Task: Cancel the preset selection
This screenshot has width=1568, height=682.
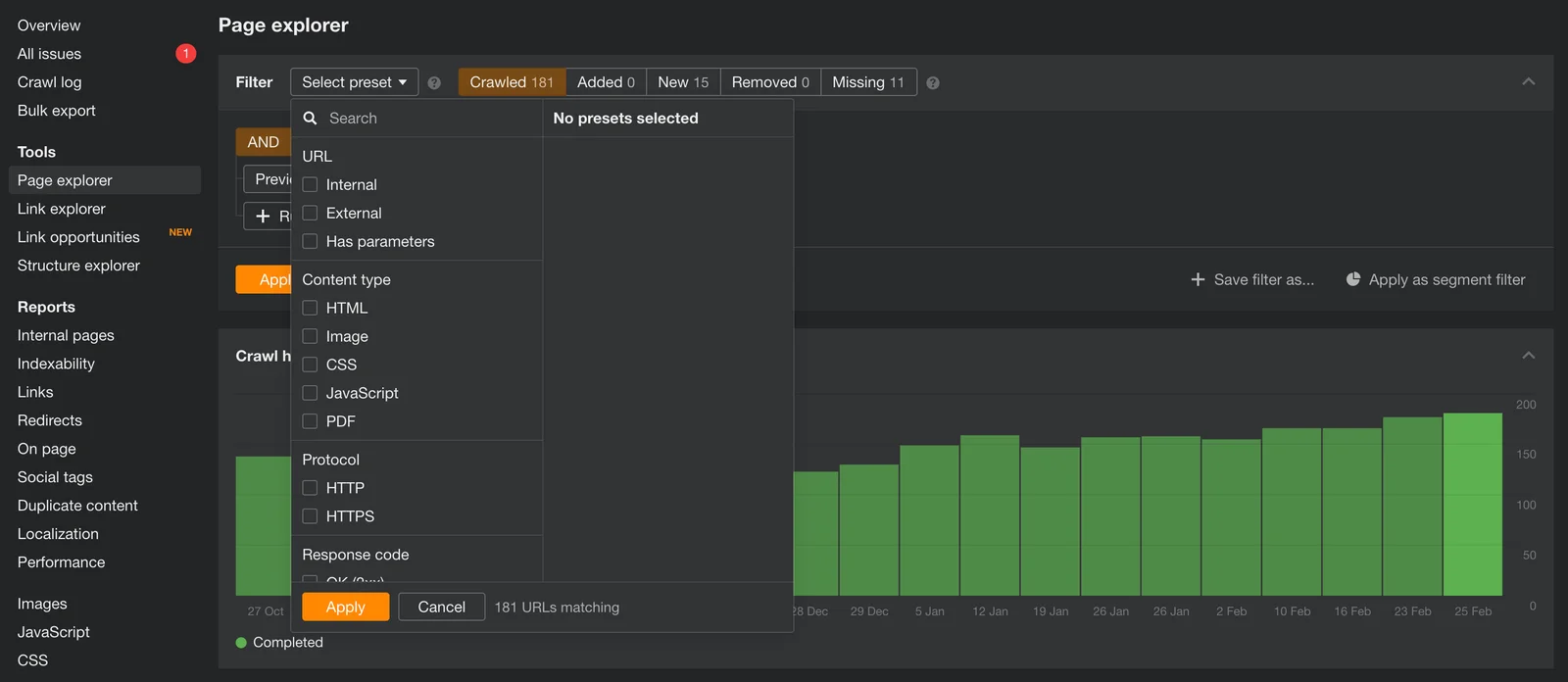Action: tap(441, 608)
